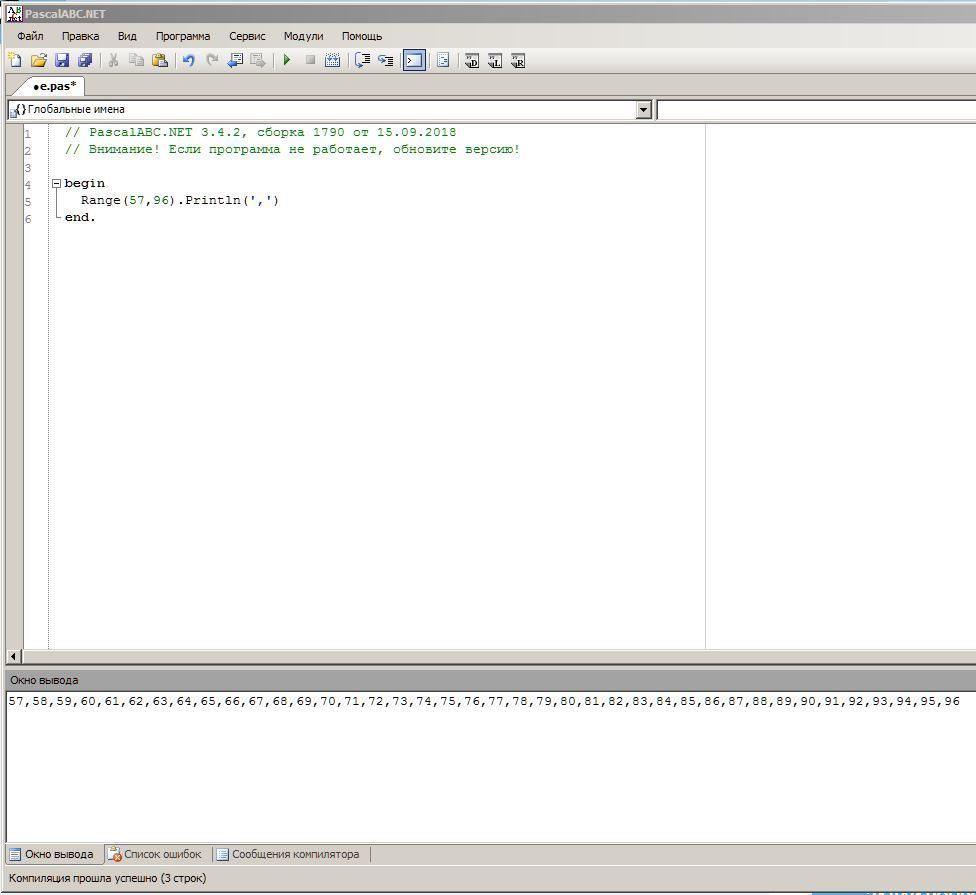Click output line starting with 57,58,59

pos(484,701)
